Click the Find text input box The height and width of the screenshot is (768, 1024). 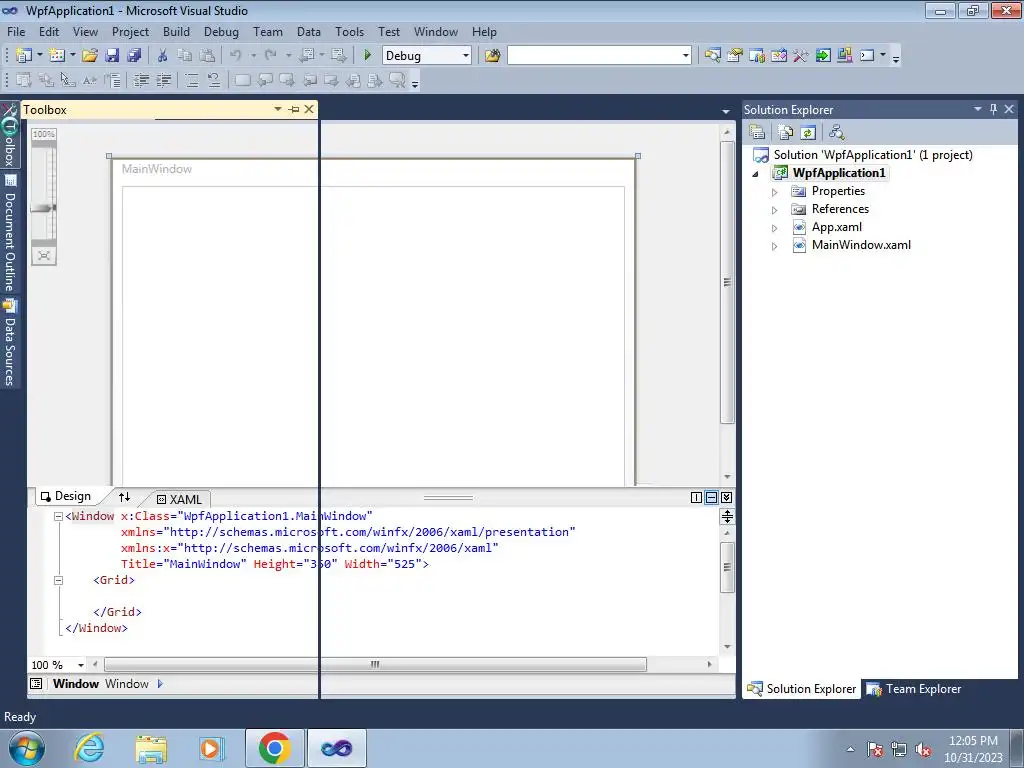pyautogui.click(x=594, y=56)
